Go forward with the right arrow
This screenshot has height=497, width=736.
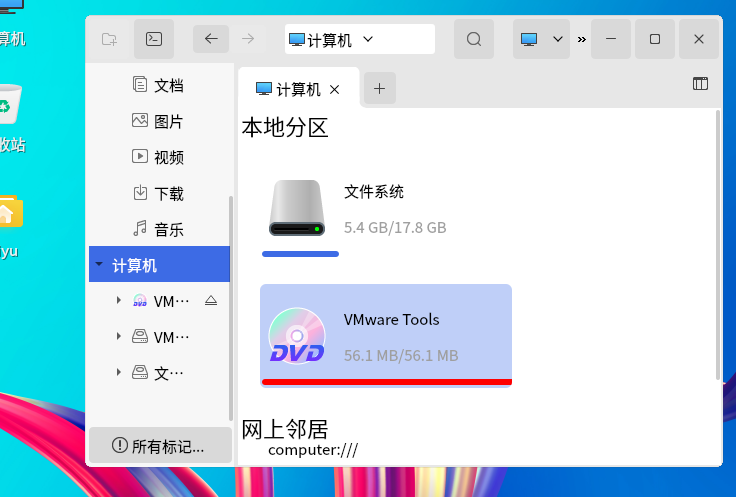coord(248,39)
